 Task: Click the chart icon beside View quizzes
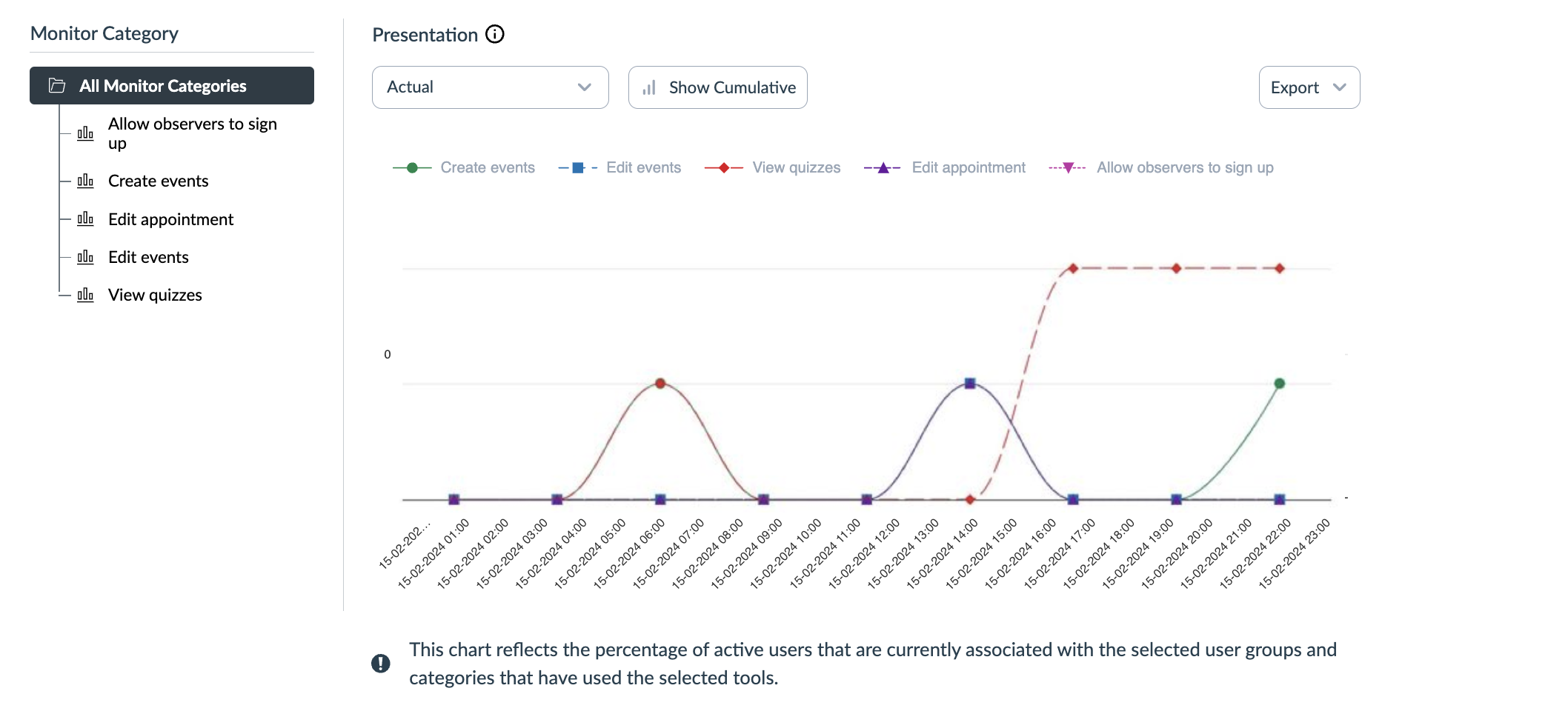85,295
